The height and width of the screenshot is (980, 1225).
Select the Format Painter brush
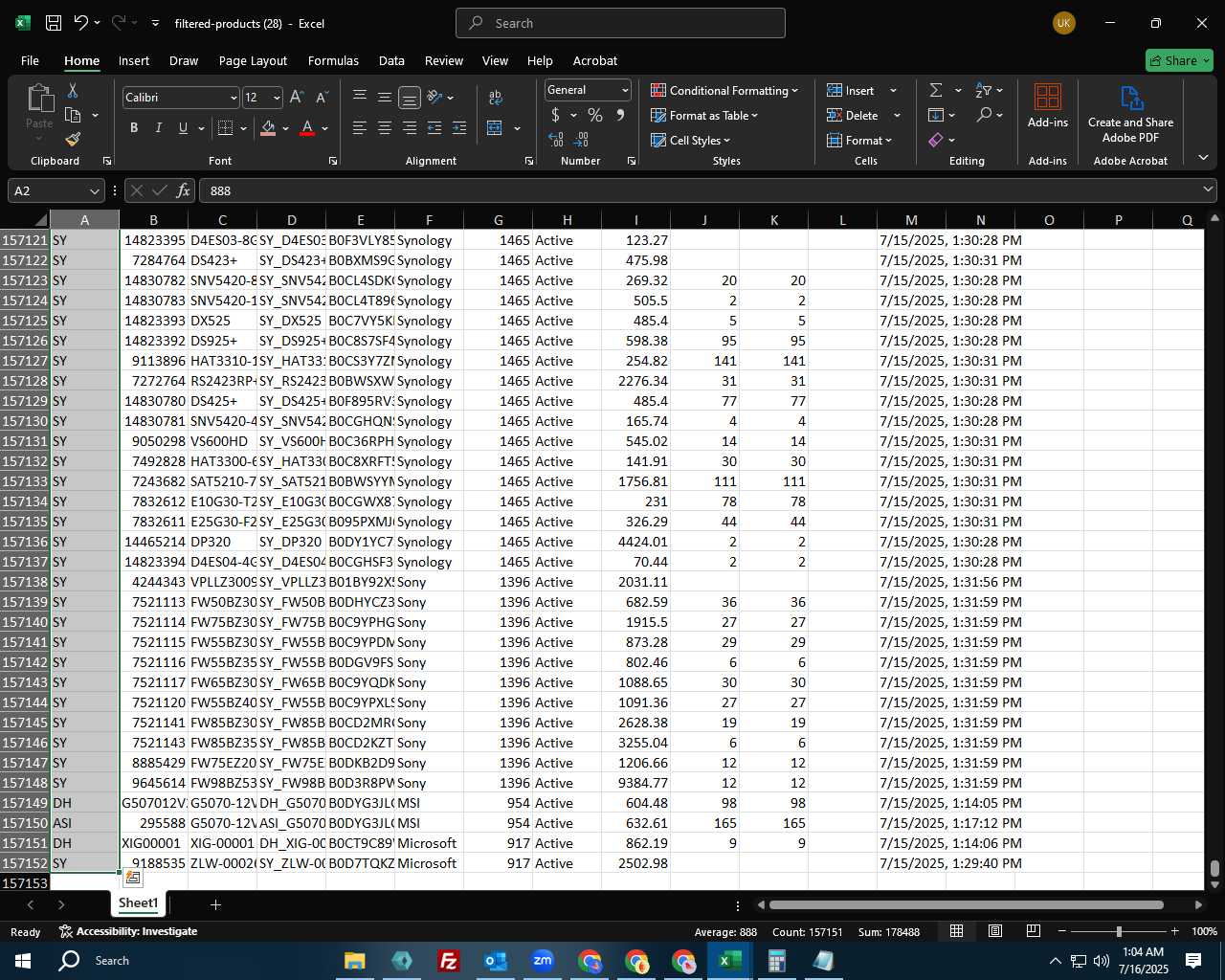pos(73,140)
